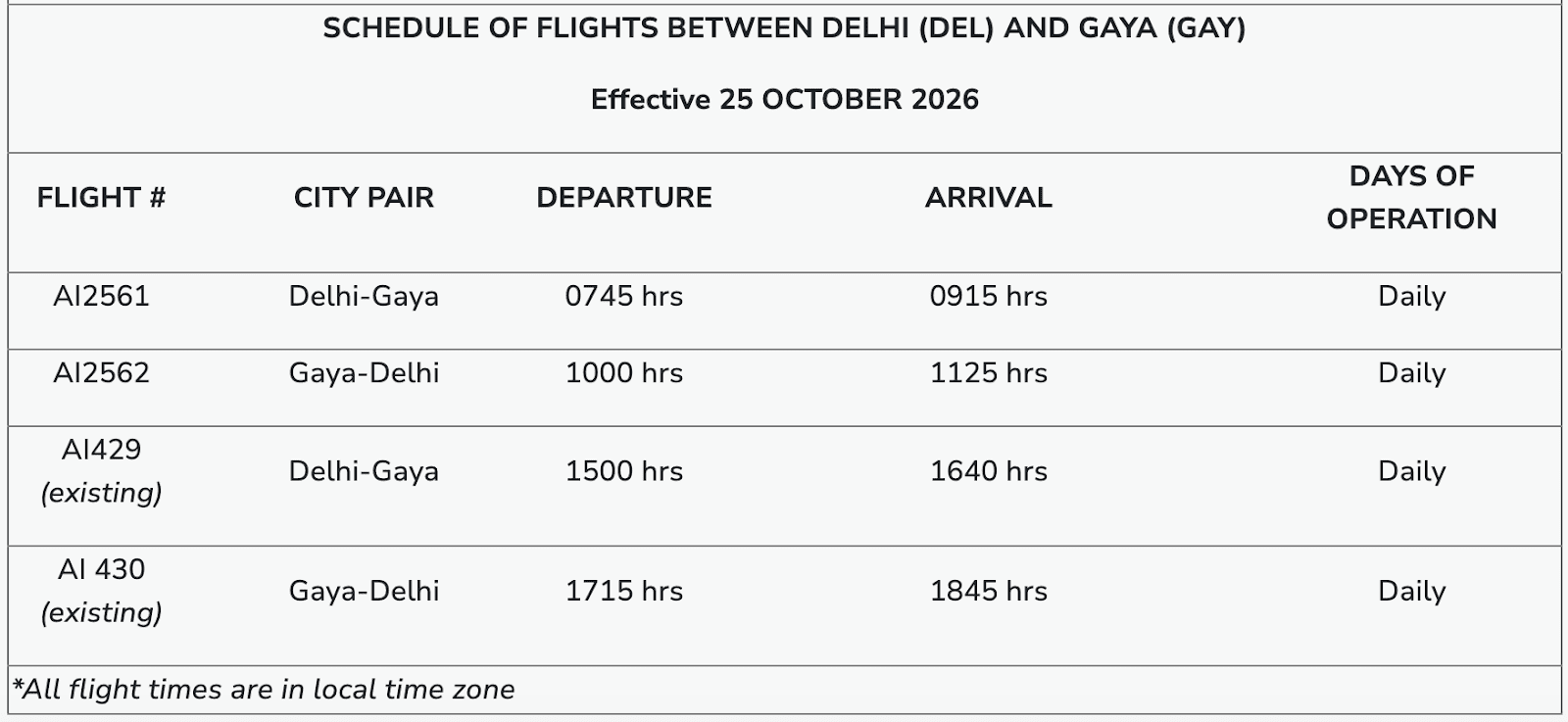Select the AI 430 existing flight cell

[101, 591]
